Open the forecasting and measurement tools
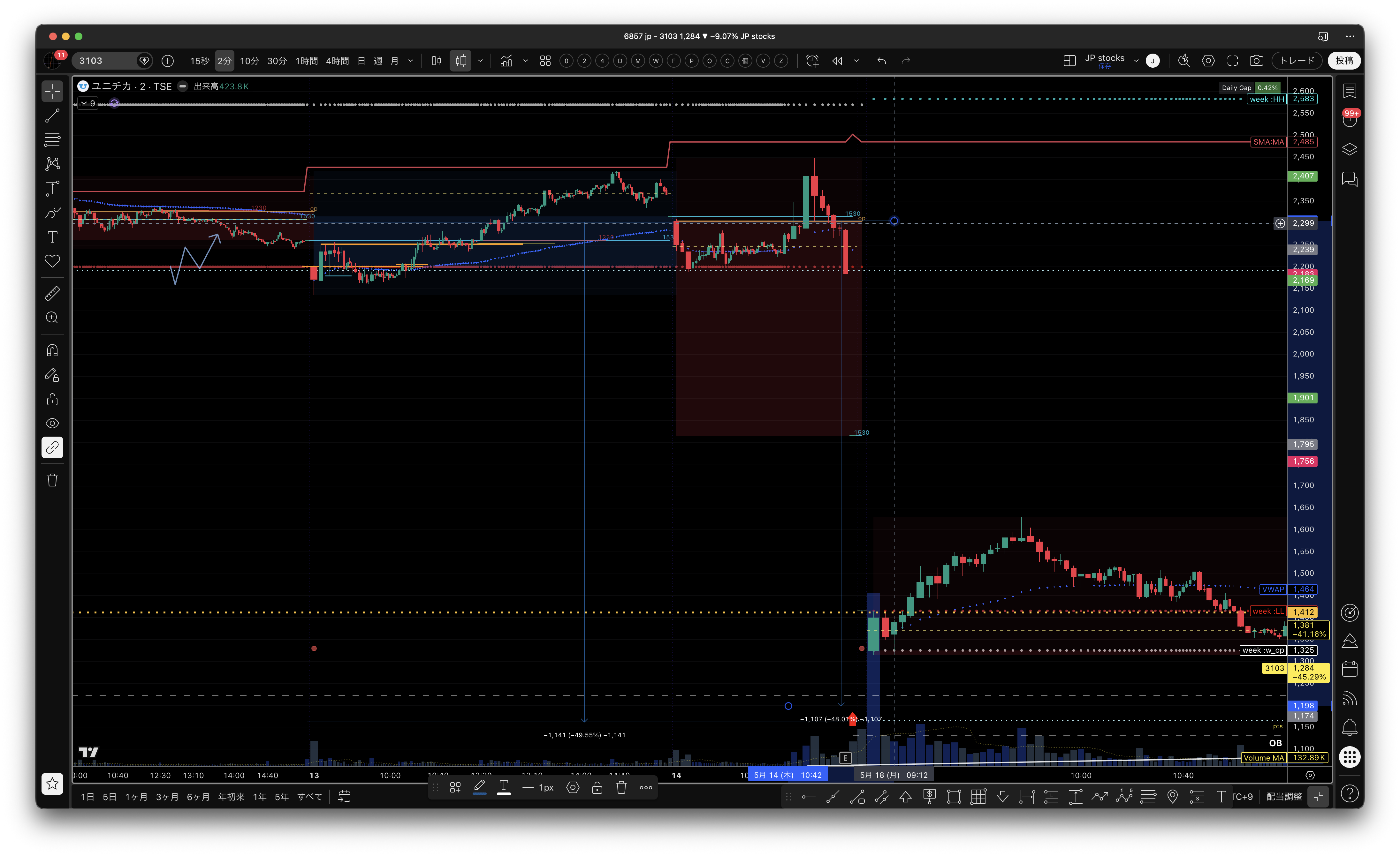The height and width of the screenshot is (856, 1400). 52,189
